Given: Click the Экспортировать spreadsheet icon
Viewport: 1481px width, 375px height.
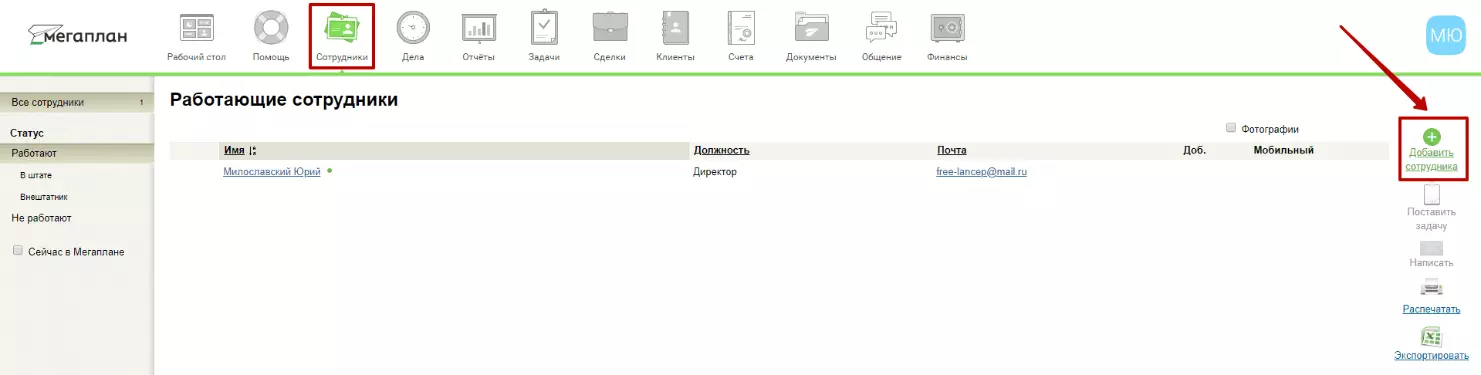Looking at the screenshot, I should coord(1431,337).
